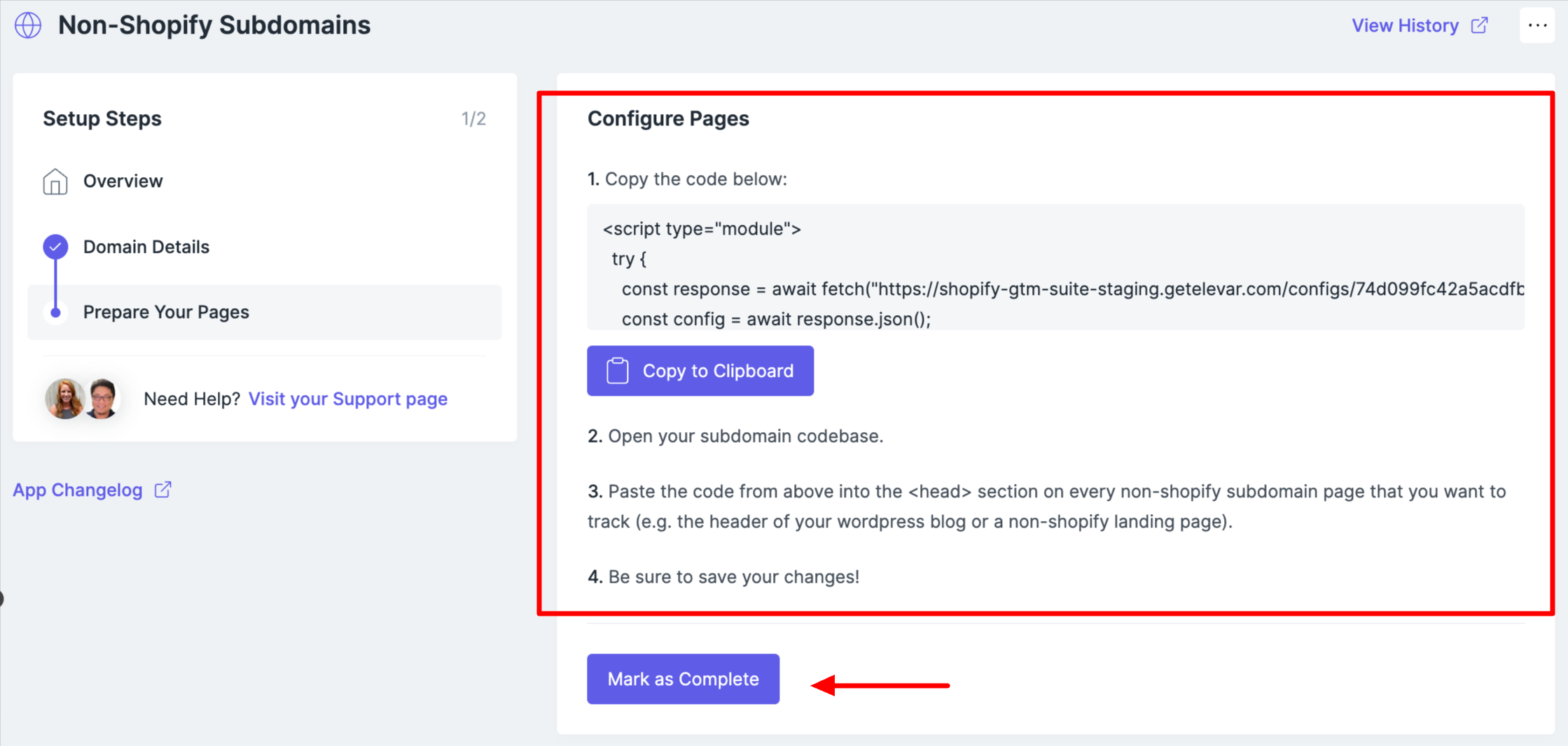Click the 'Setup Steps' heading
Image resolution: width=1568 pixels, height=746 pixels.
(102, 118)
